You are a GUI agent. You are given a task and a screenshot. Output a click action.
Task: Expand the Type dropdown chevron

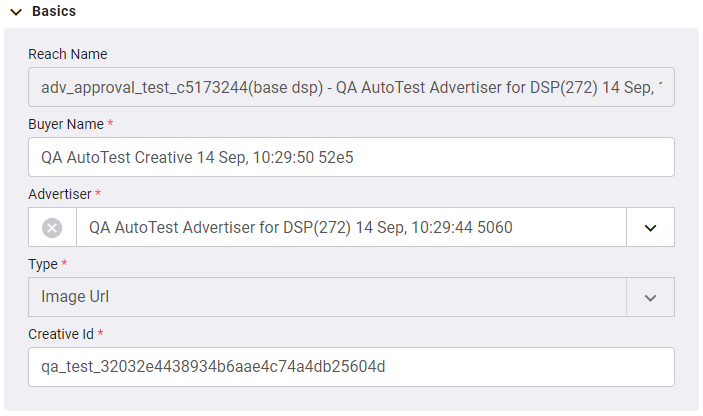tap(650, 298)
